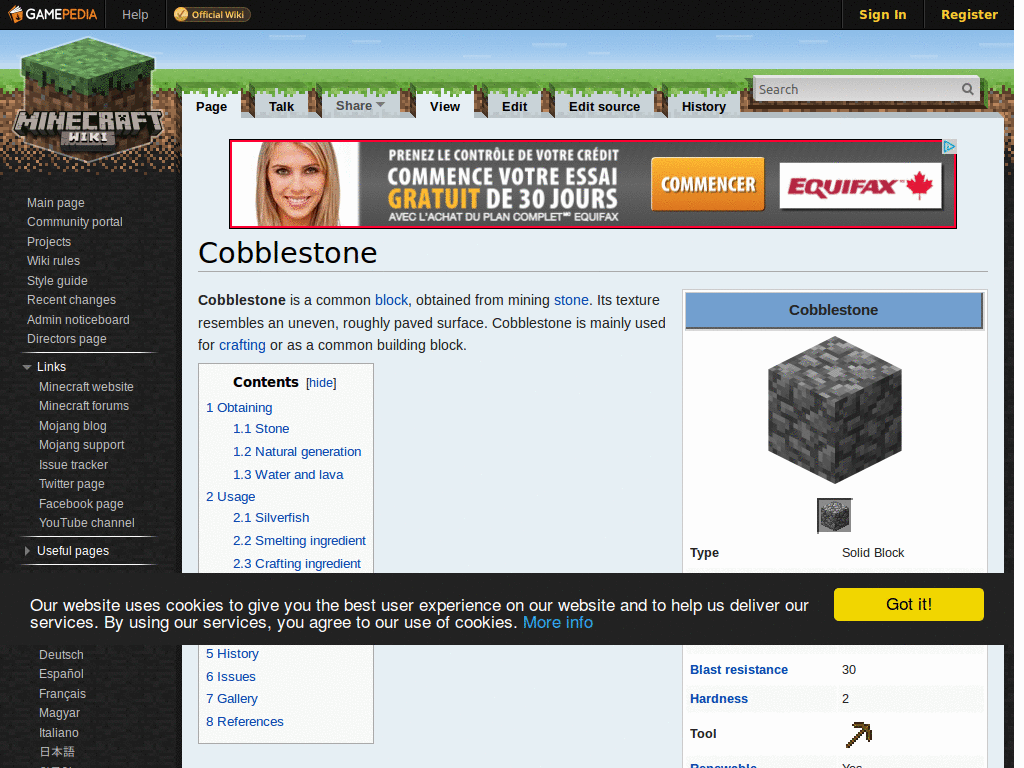Viewport: 1024px width, 768px height.
Task: Open the More info cookie link
Action: pyautogui.click(x=558, y=622)
